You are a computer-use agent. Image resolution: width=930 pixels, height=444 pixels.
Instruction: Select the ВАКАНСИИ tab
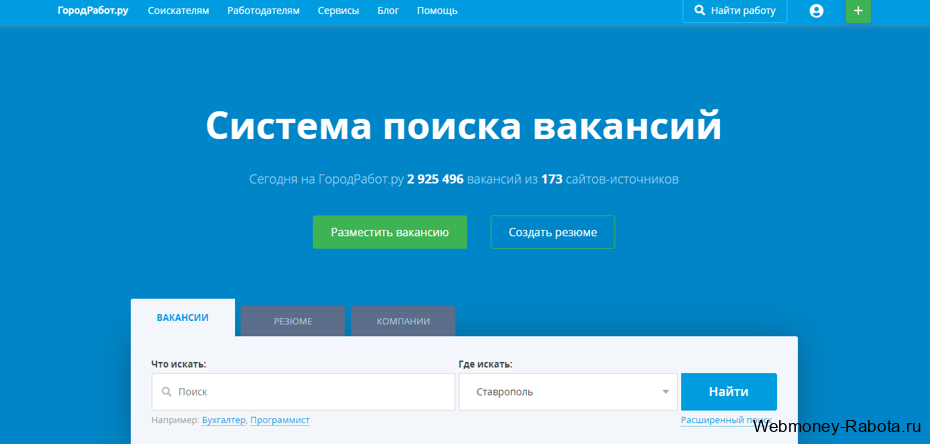point(183,318)
